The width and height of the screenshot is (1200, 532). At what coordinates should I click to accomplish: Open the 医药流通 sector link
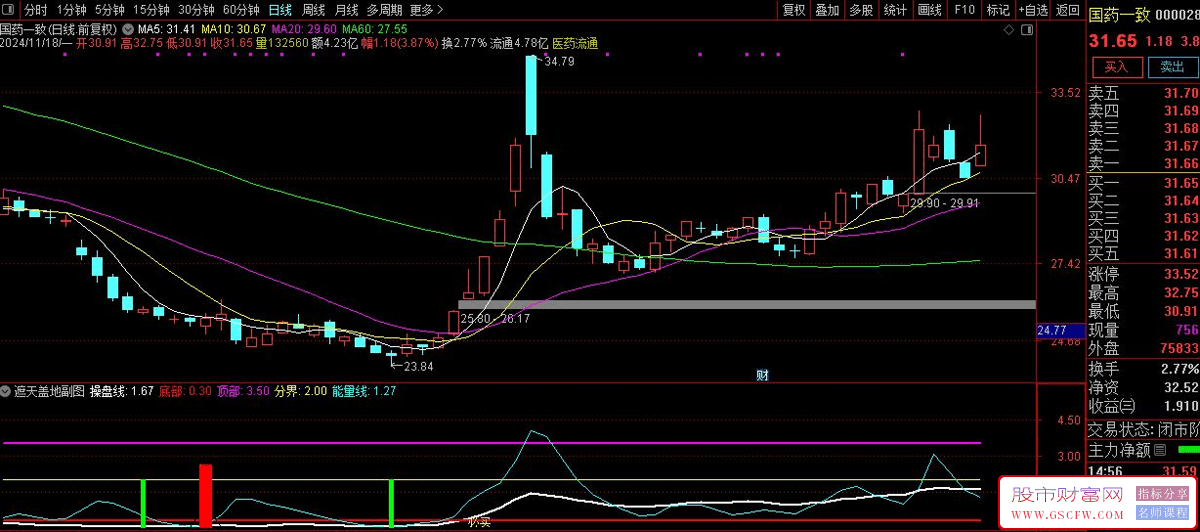click(x=575, y=44)
